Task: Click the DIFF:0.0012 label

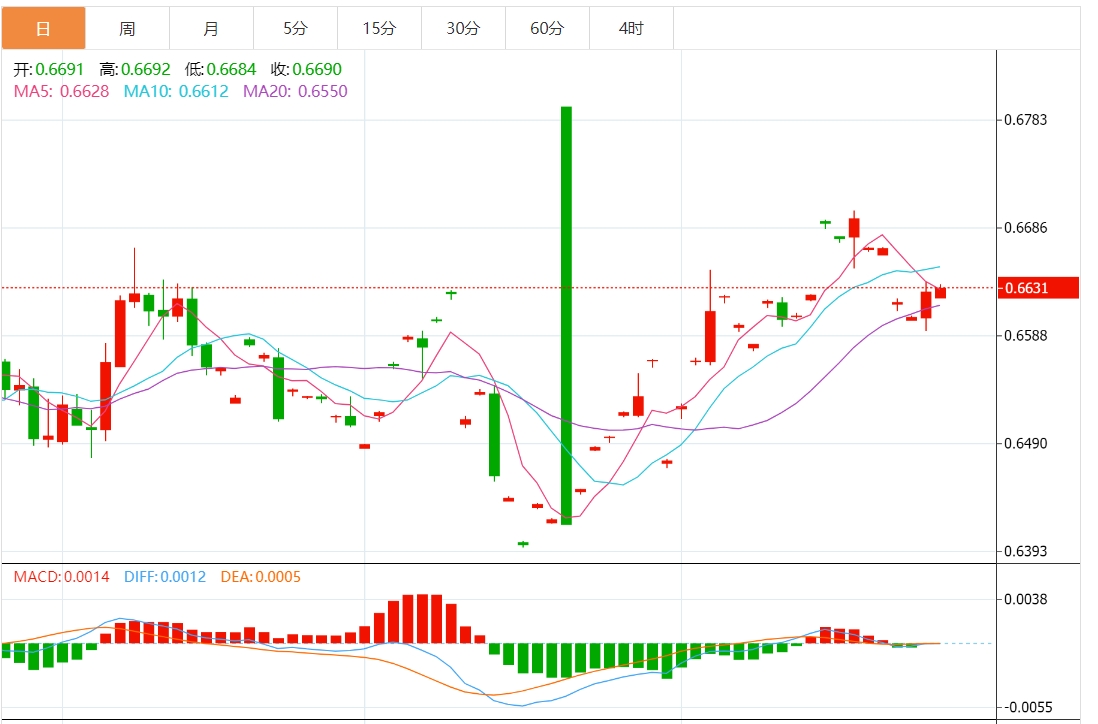Action: coord(165,577)
